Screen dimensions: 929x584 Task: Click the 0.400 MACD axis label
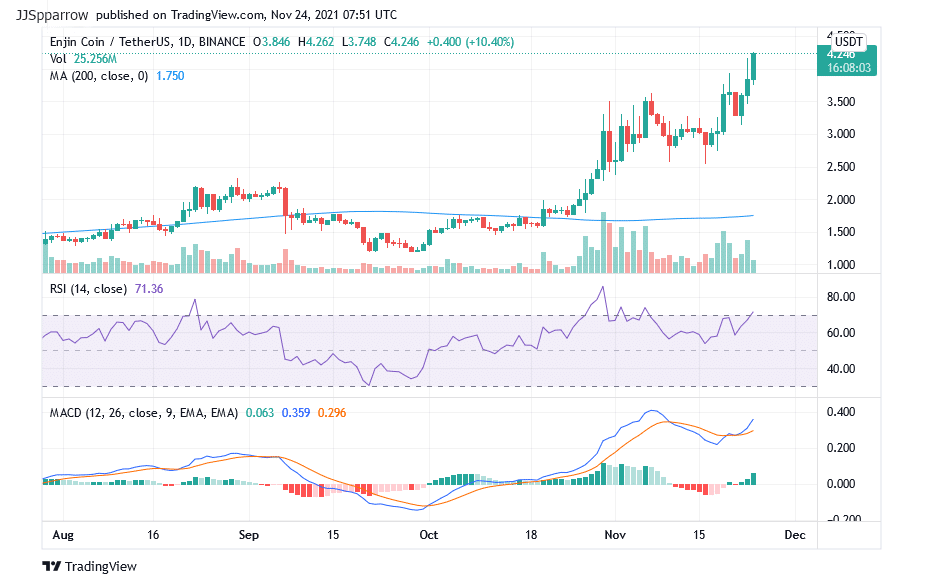(x=841, y=412)
